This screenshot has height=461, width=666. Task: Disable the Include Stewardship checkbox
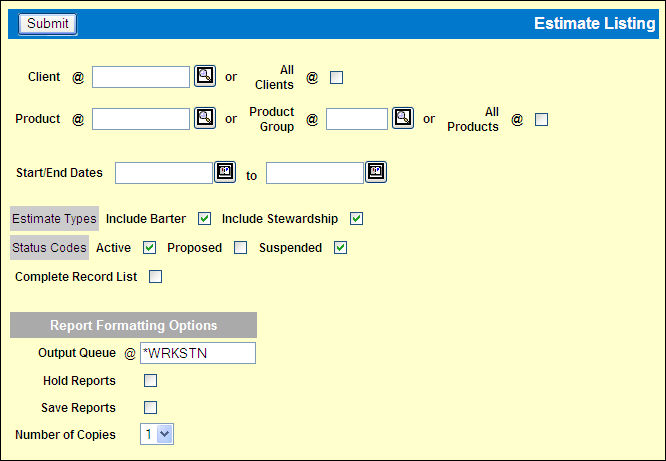tap(356, 219)
